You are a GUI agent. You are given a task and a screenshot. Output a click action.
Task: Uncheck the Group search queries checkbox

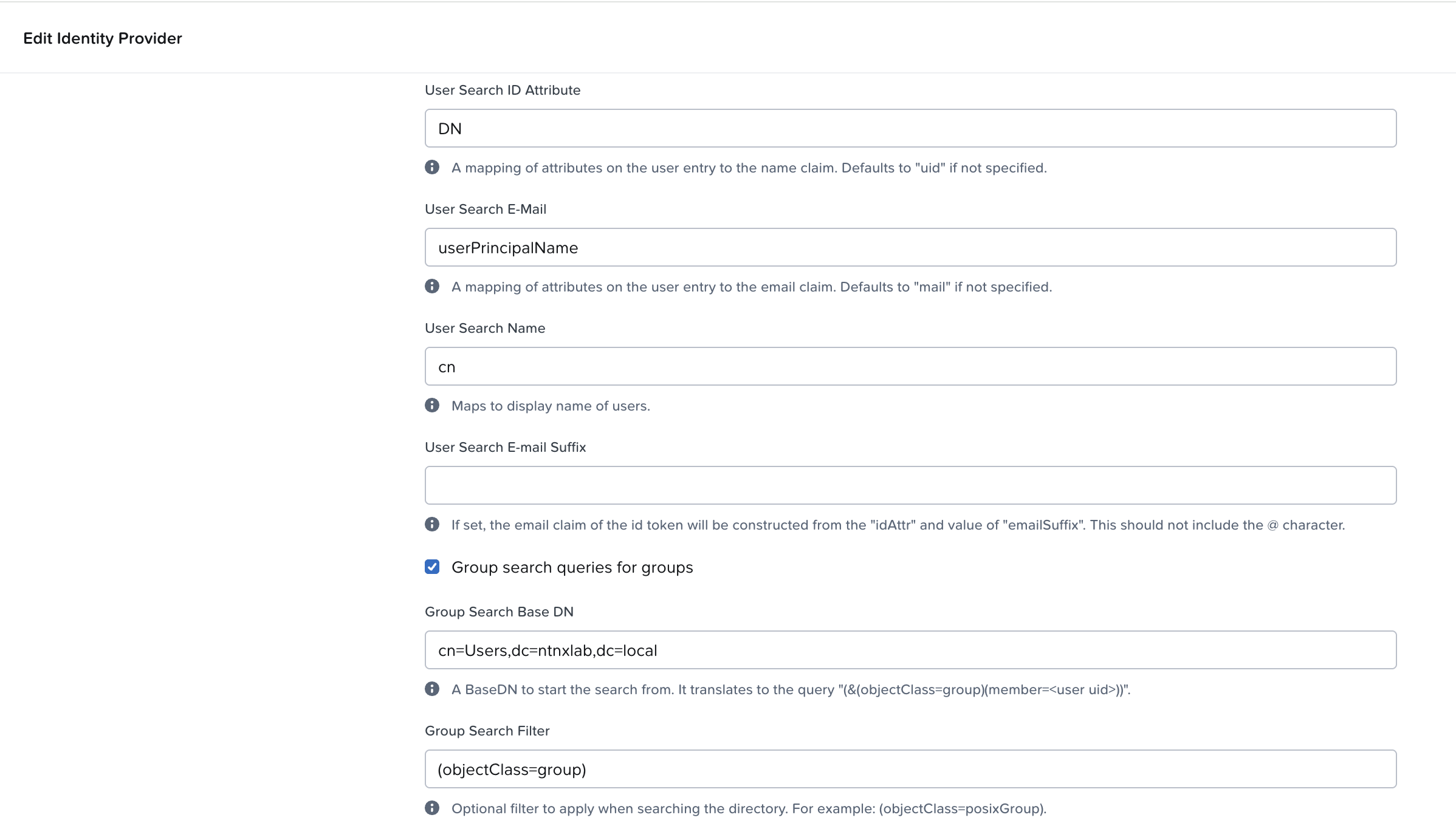[432, 567]
